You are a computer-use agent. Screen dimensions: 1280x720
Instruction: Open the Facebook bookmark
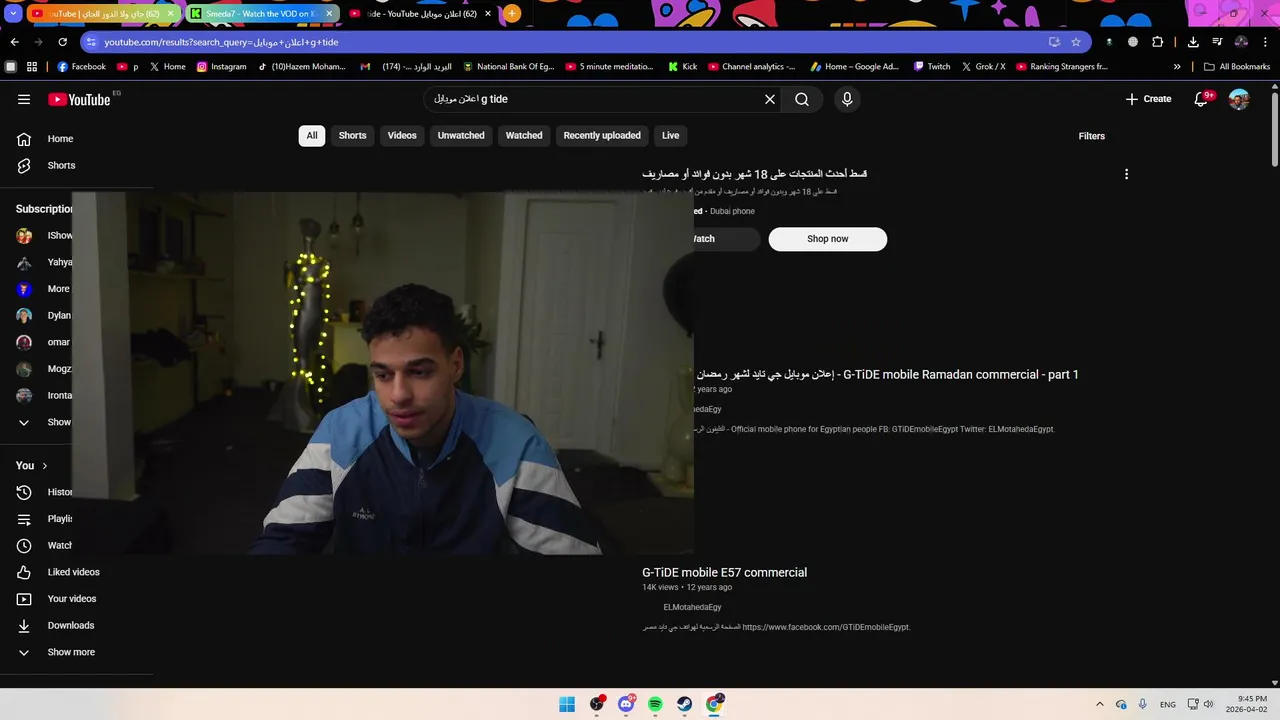pos(82,67)
